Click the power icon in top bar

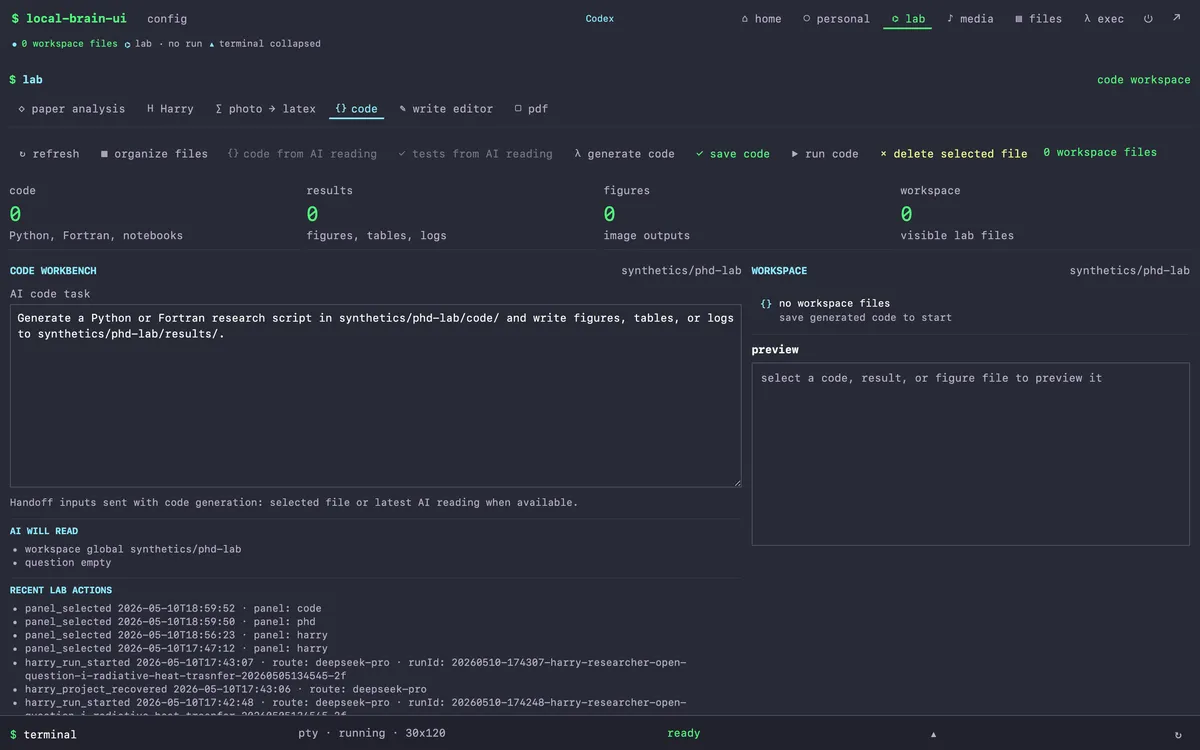[x=1148, y=19]
